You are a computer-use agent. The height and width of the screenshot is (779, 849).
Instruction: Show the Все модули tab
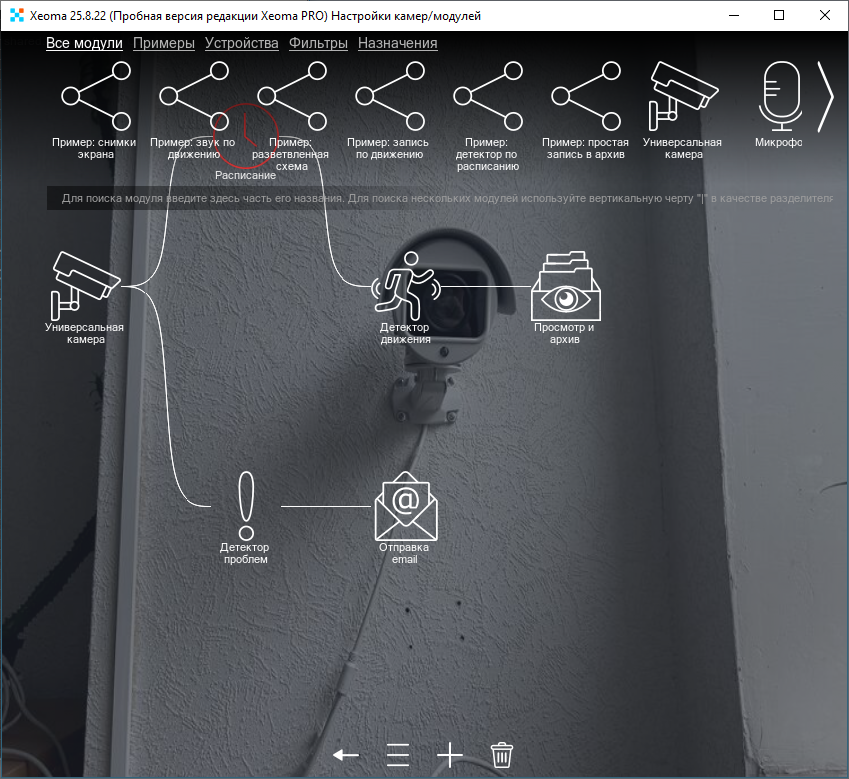coord(84,43)
